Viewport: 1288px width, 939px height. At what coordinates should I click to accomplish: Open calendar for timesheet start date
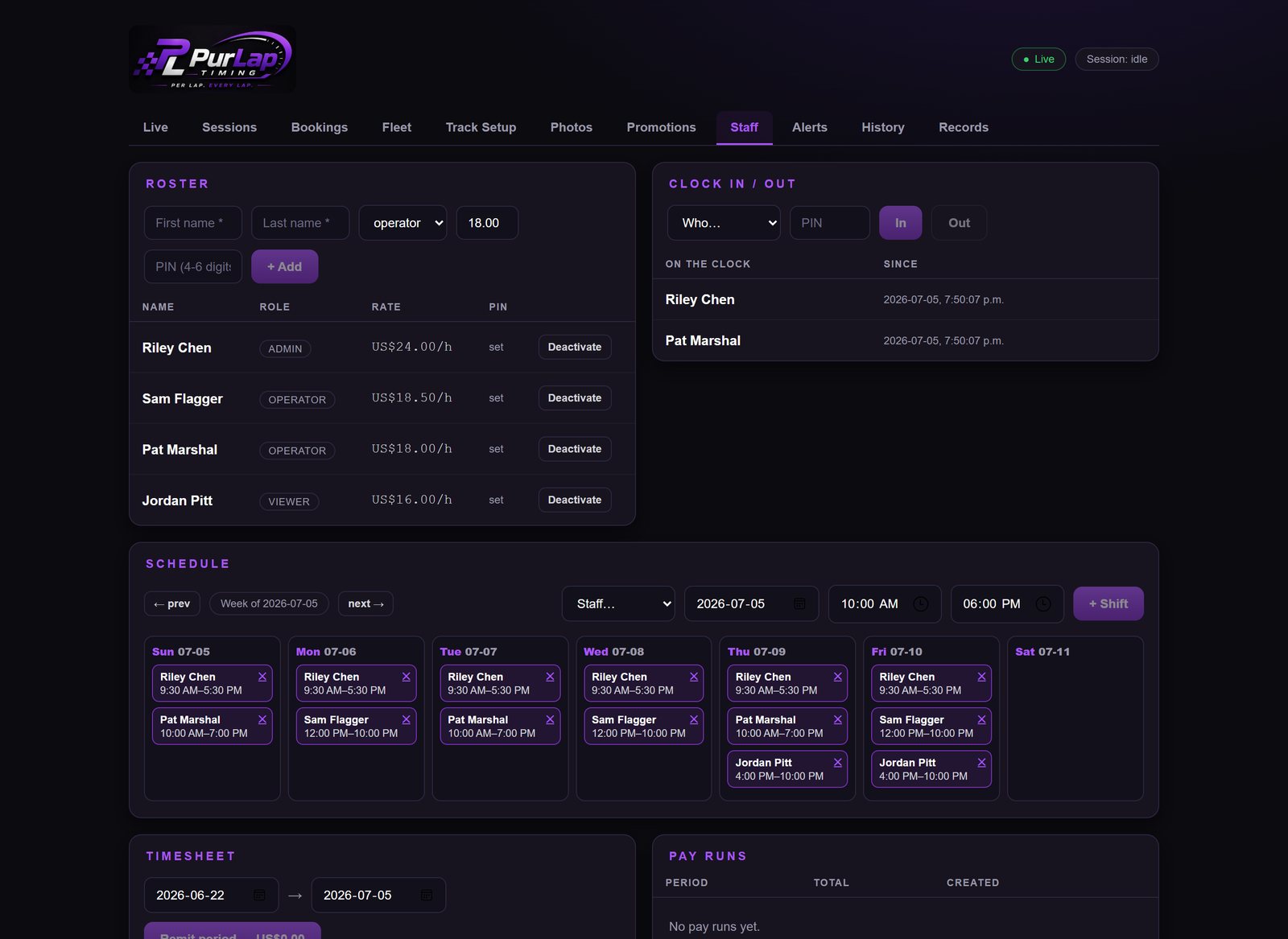(259, 895)
